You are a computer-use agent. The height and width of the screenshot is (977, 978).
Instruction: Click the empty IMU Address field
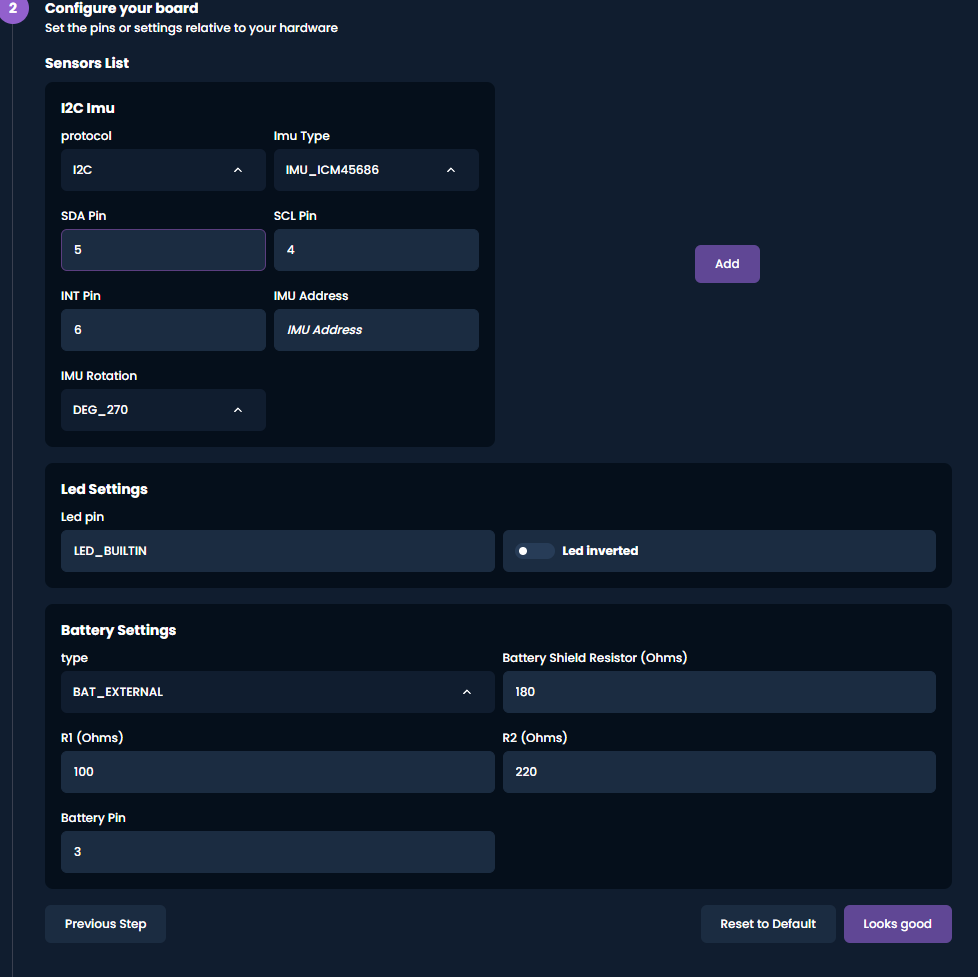pos(376,330)
